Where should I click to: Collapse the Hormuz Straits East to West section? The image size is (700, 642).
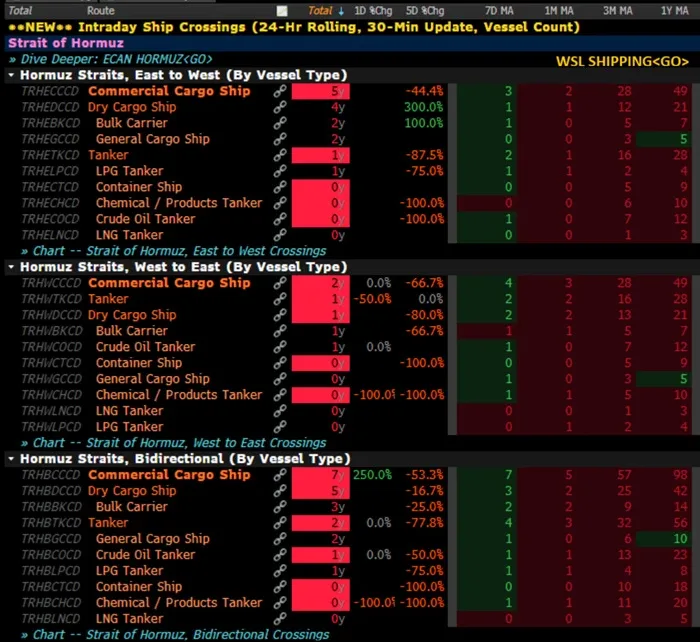tap(11, 75)
